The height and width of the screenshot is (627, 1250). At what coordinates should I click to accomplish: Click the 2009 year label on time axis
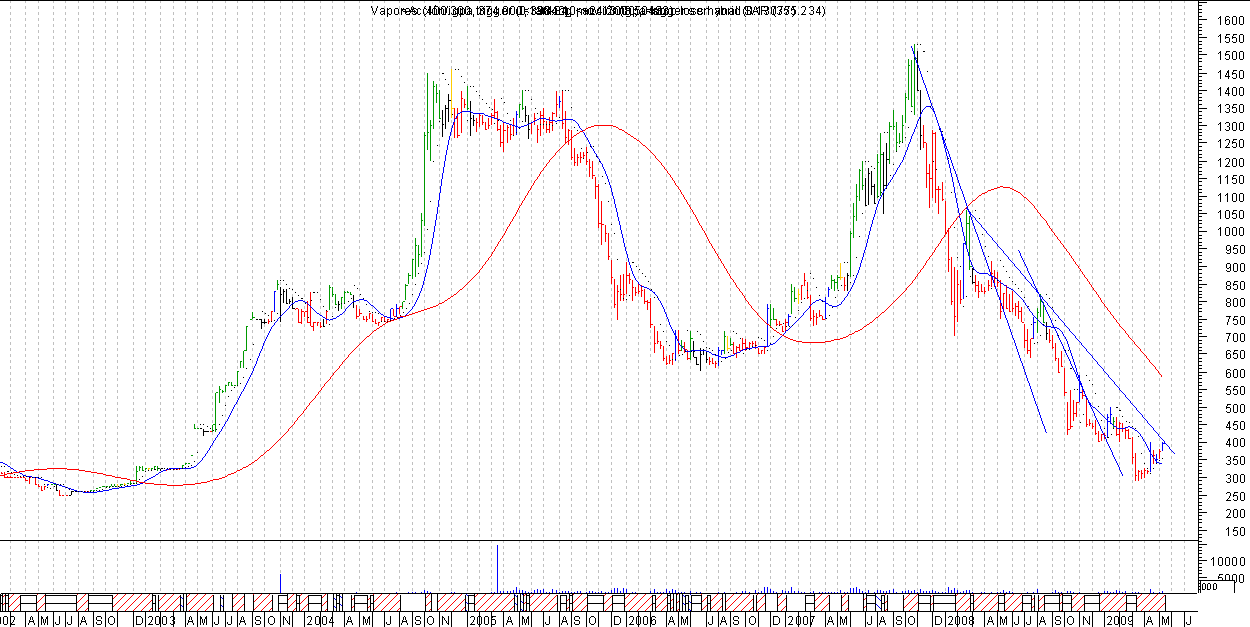pyautogui.click(x=1120, y=620)
